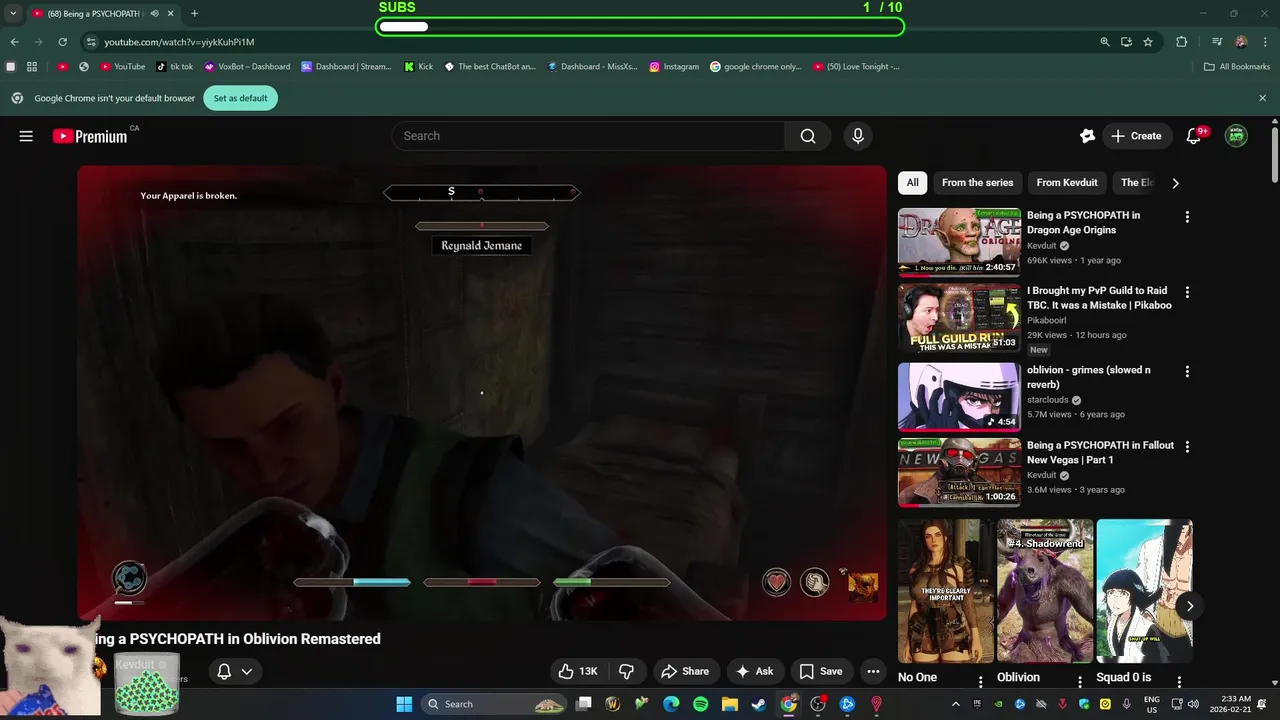1280x720 pixels.
Task: Open Dragon Age Origins video thumbnail
Action: click(959, 241)
